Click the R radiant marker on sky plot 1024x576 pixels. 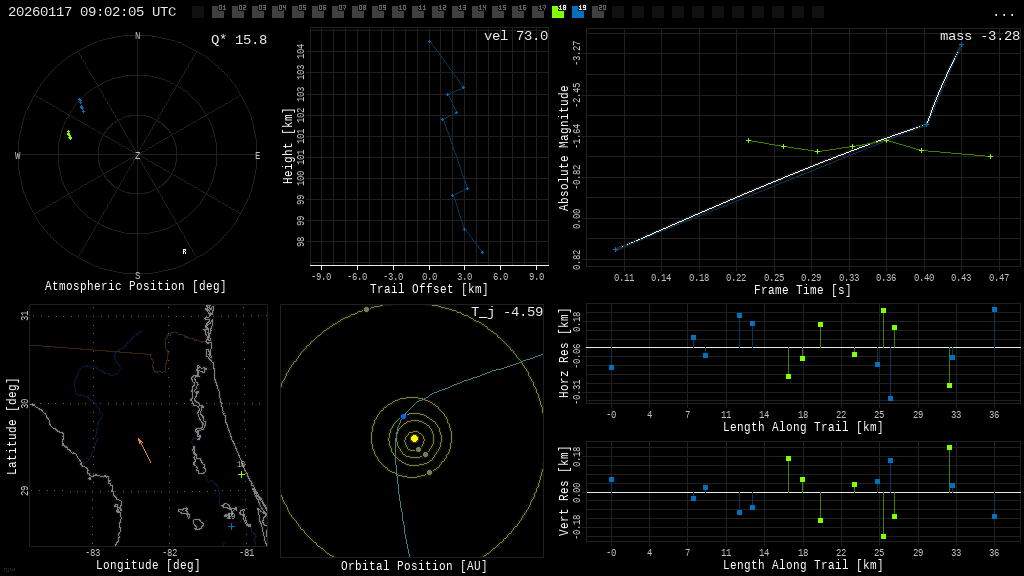click(184, 251)
